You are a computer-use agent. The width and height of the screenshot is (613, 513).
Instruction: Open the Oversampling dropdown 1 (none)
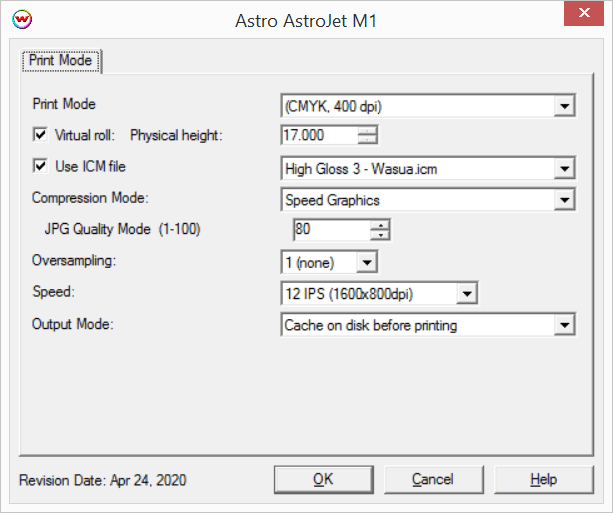point(329,262)
